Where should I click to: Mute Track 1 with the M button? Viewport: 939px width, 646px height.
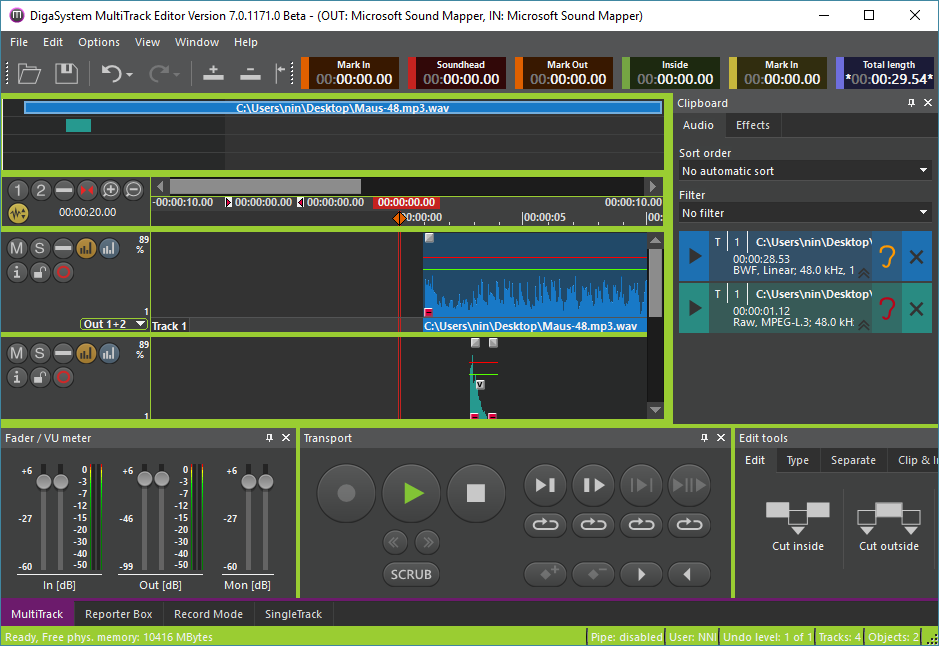17,248
